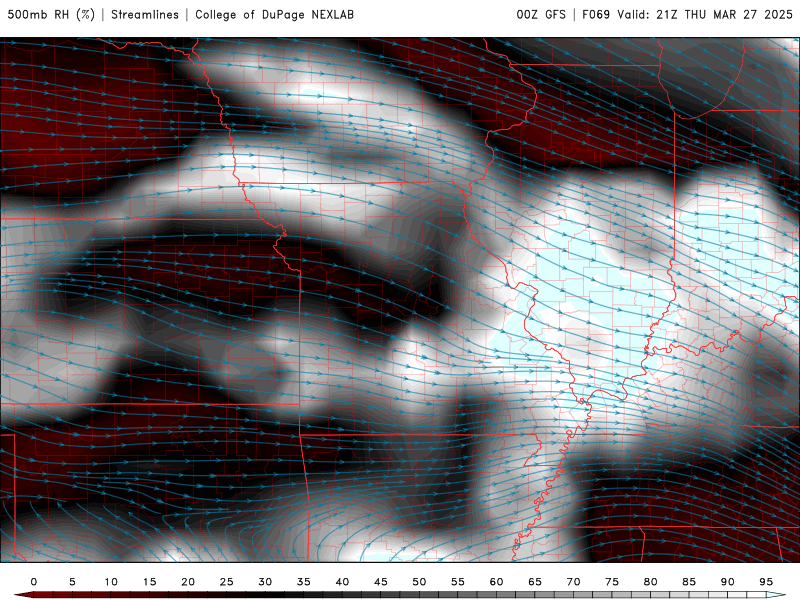Viewport: 800px width, 600px height.
Task: Click the colorbar label "25"
Action: coord(227,582)
